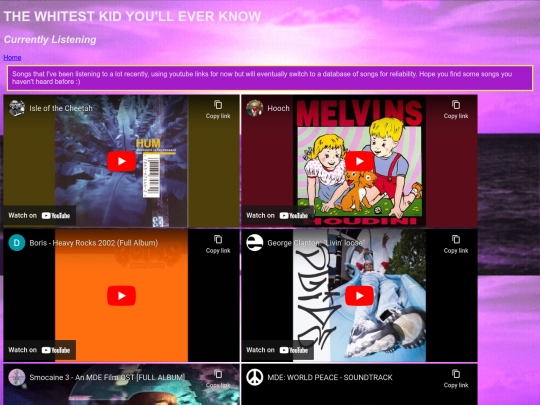
Task: Watch George Clanton video on YouTube
Action: tap(277, 350)
